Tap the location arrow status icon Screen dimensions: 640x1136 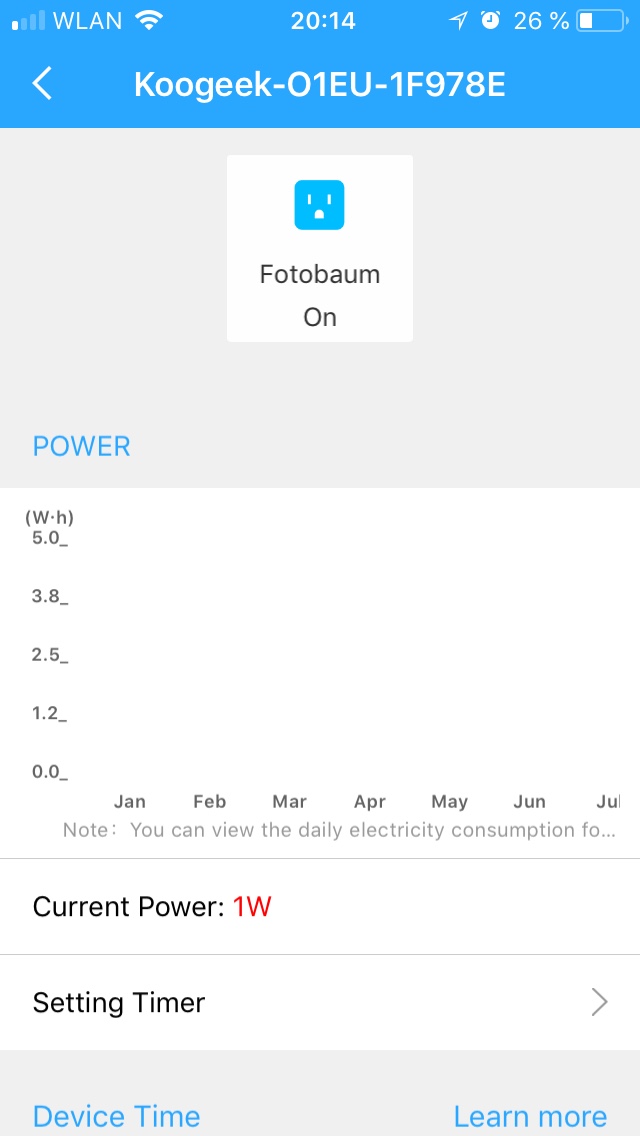[x=458, y=20]
